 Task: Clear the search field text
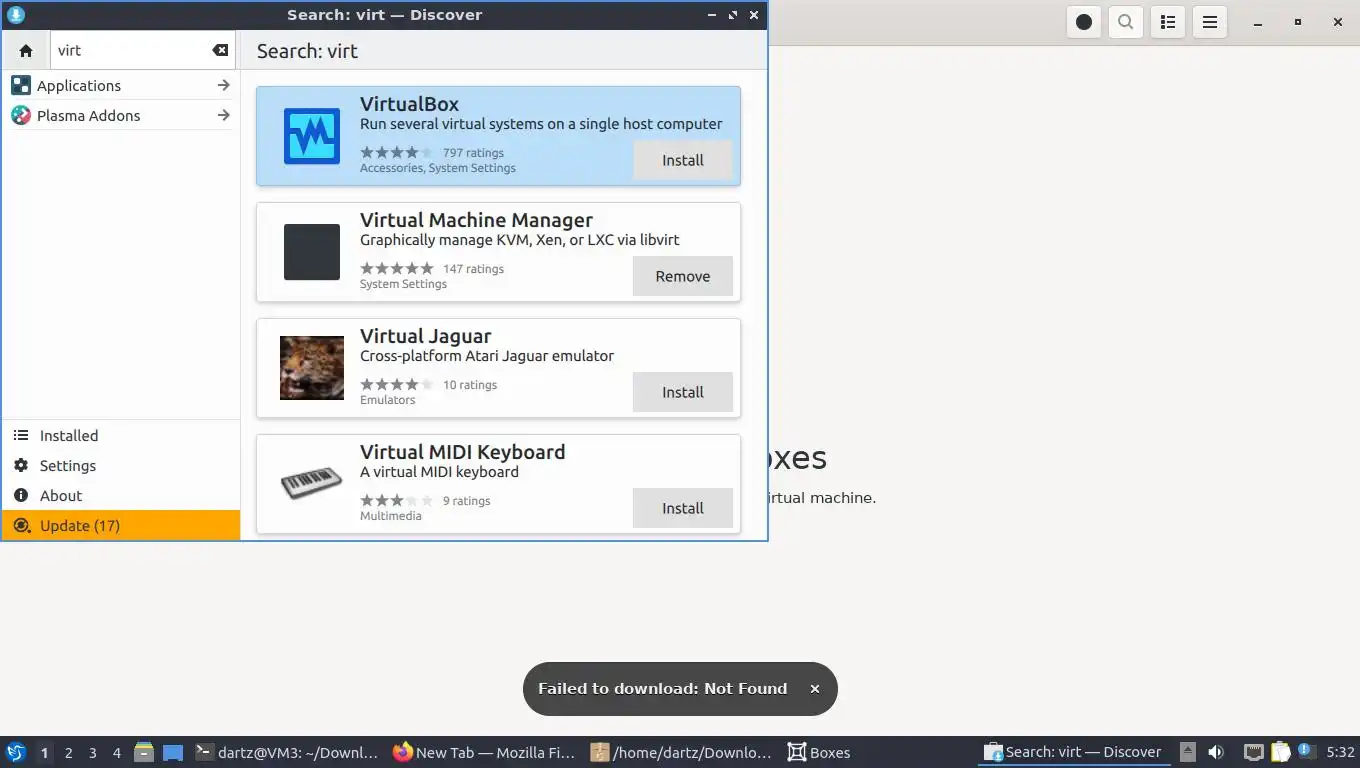pos(220,50)
